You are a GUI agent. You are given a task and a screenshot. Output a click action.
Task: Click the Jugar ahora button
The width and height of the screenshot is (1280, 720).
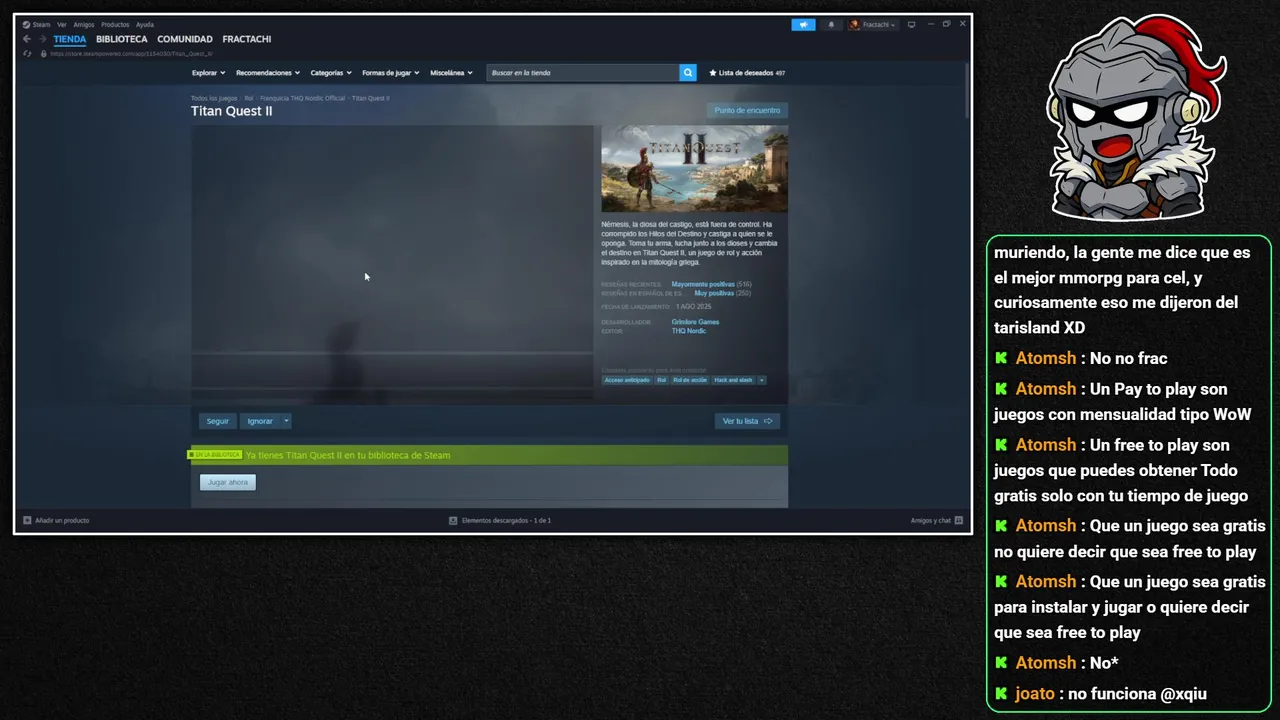pos(228,482)
